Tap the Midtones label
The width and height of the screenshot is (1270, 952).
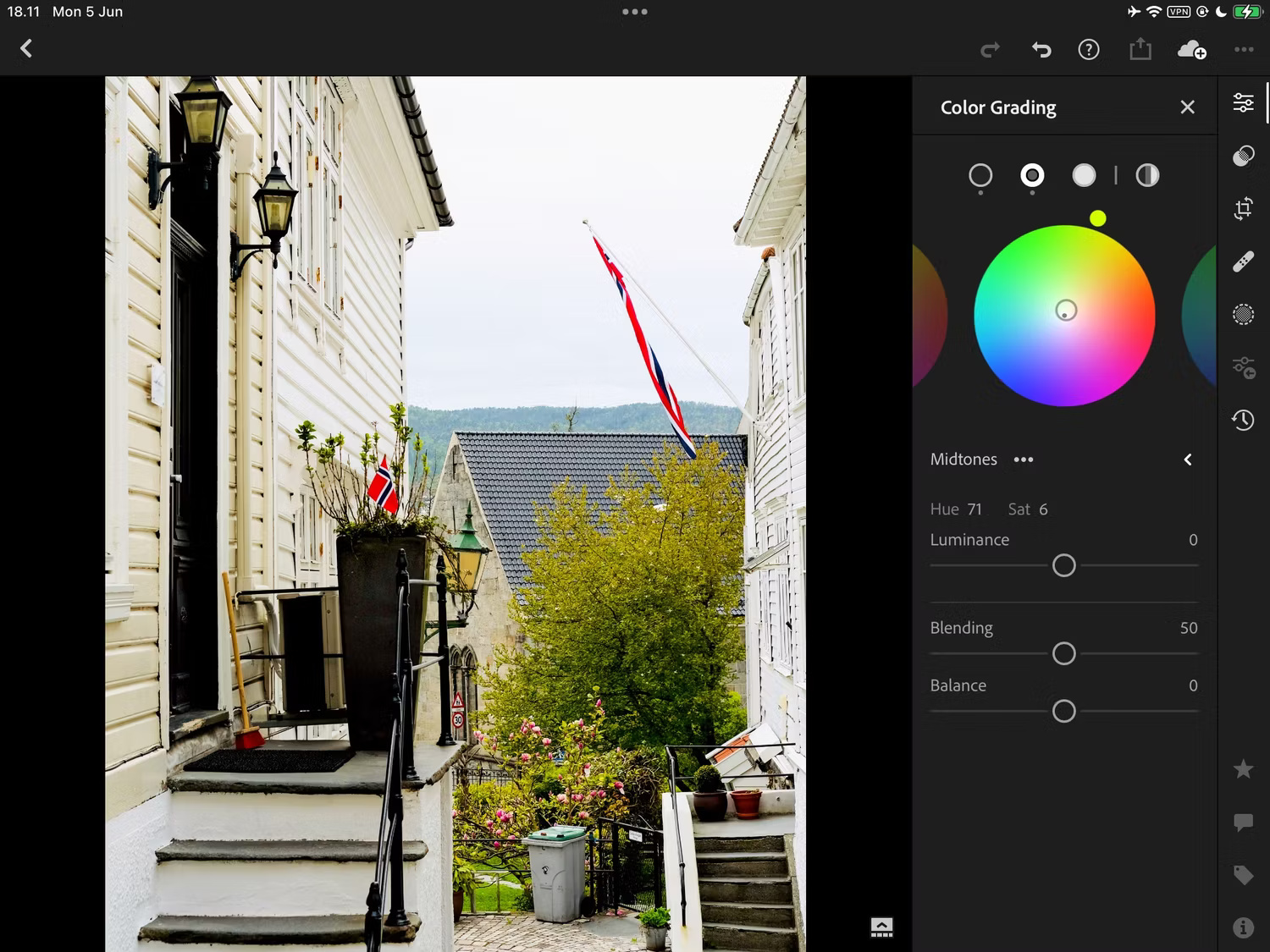pyautogui.click(x=964, y=459)
